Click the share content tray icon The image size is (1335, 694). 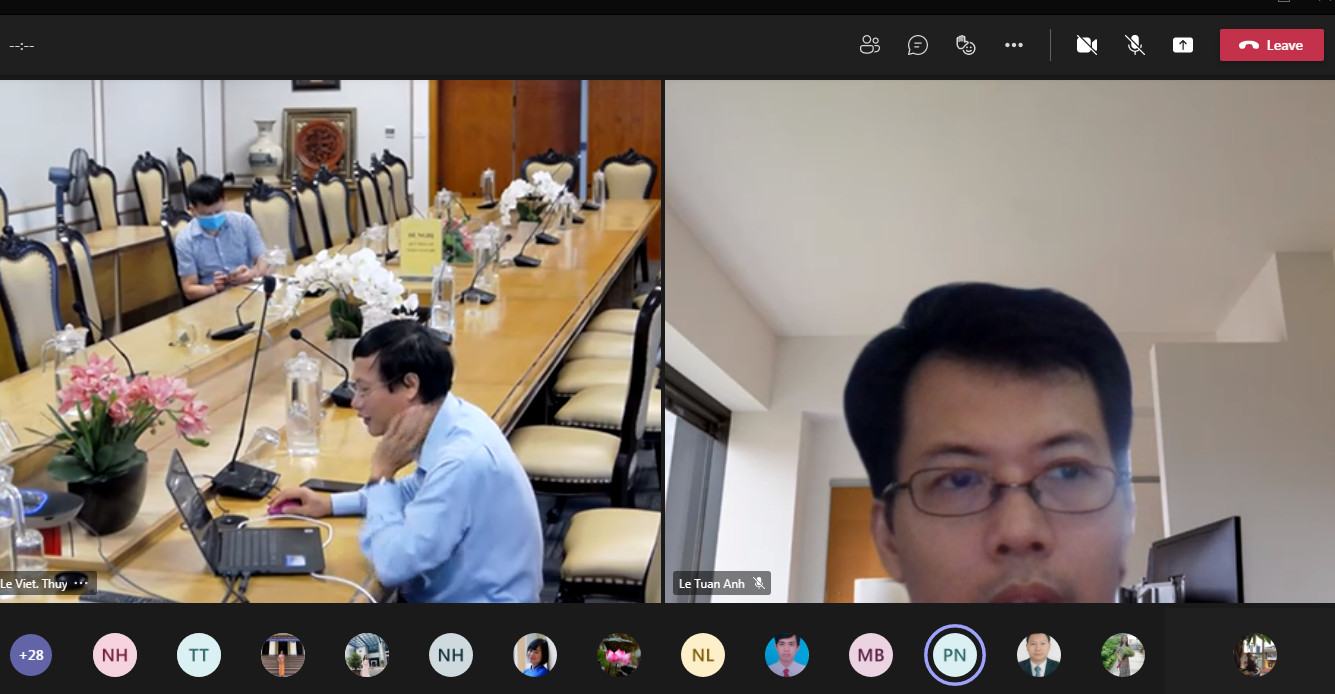point(1183,45)
